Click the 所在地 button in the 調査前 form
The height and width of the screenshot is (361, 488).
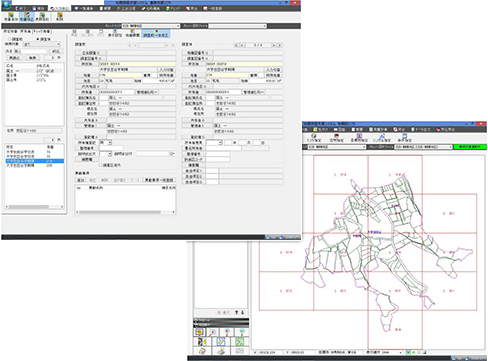tap(87, 64)
